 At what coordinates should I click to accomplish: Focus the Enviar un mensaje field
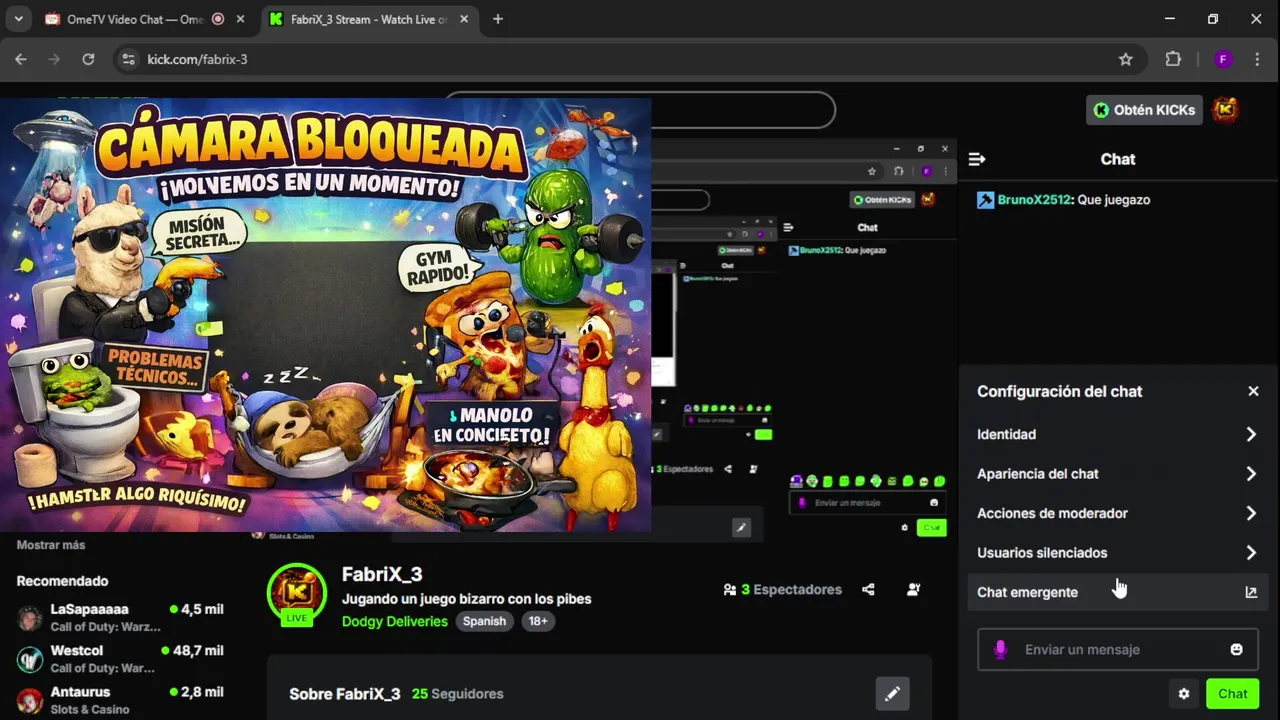click(x=1118, y=650)
